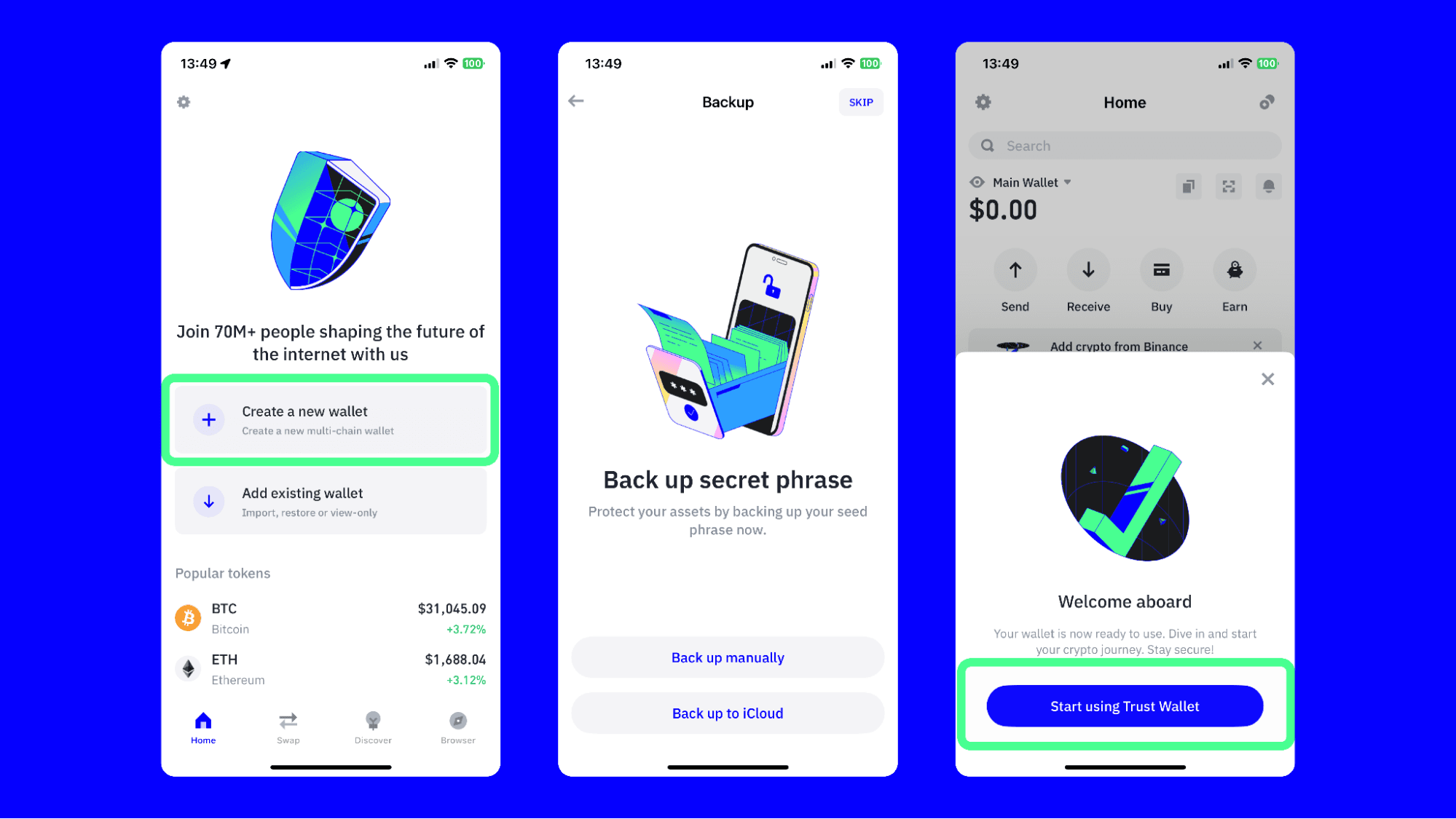This screenshot has width=1456, height=819.
Task: Click Create a new wallet button
Action: [x=330, y=420]
